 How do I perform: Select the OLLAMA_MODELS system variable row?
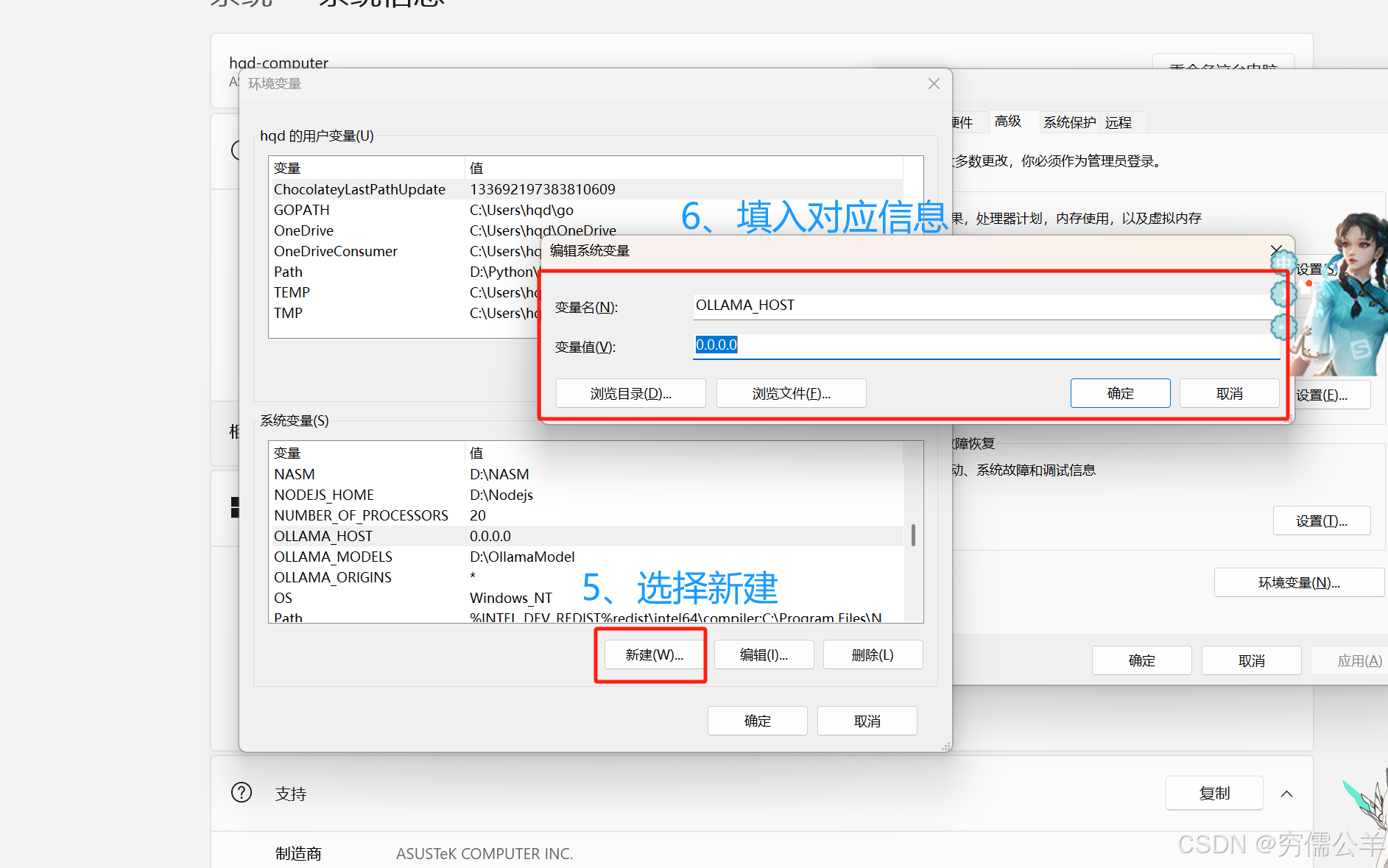click(x=333, y=557)
